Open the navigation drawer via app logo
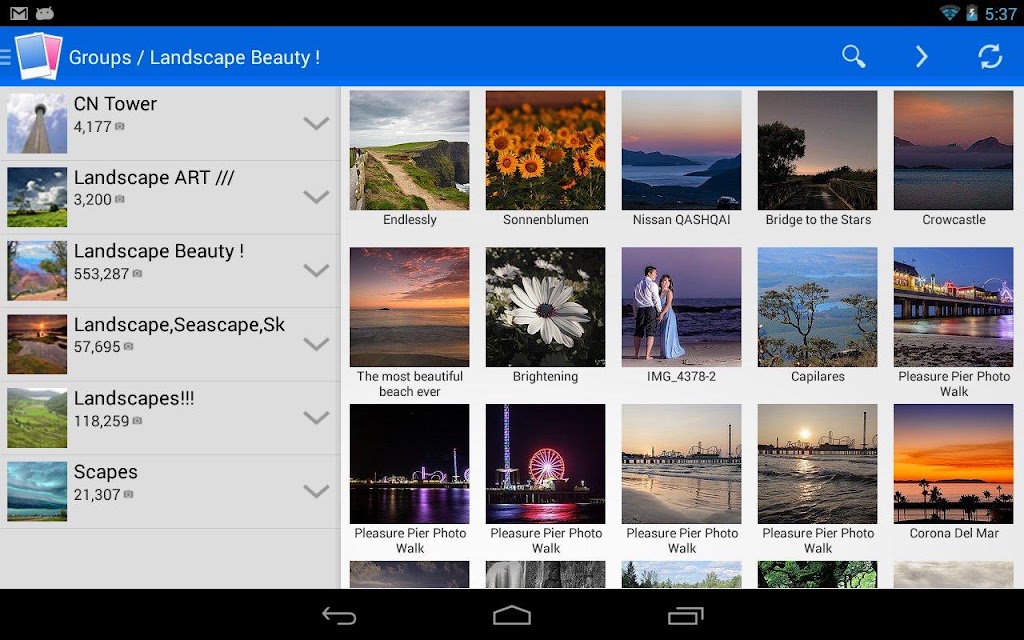 pos(38,56)
